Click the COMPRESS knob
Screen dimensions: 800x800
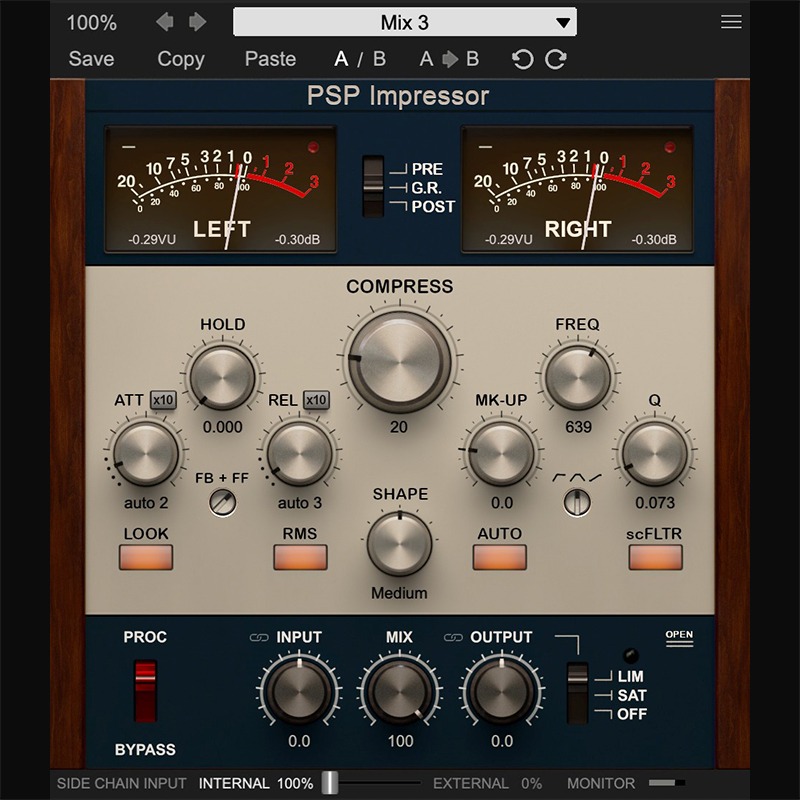[x=399, y=362]
